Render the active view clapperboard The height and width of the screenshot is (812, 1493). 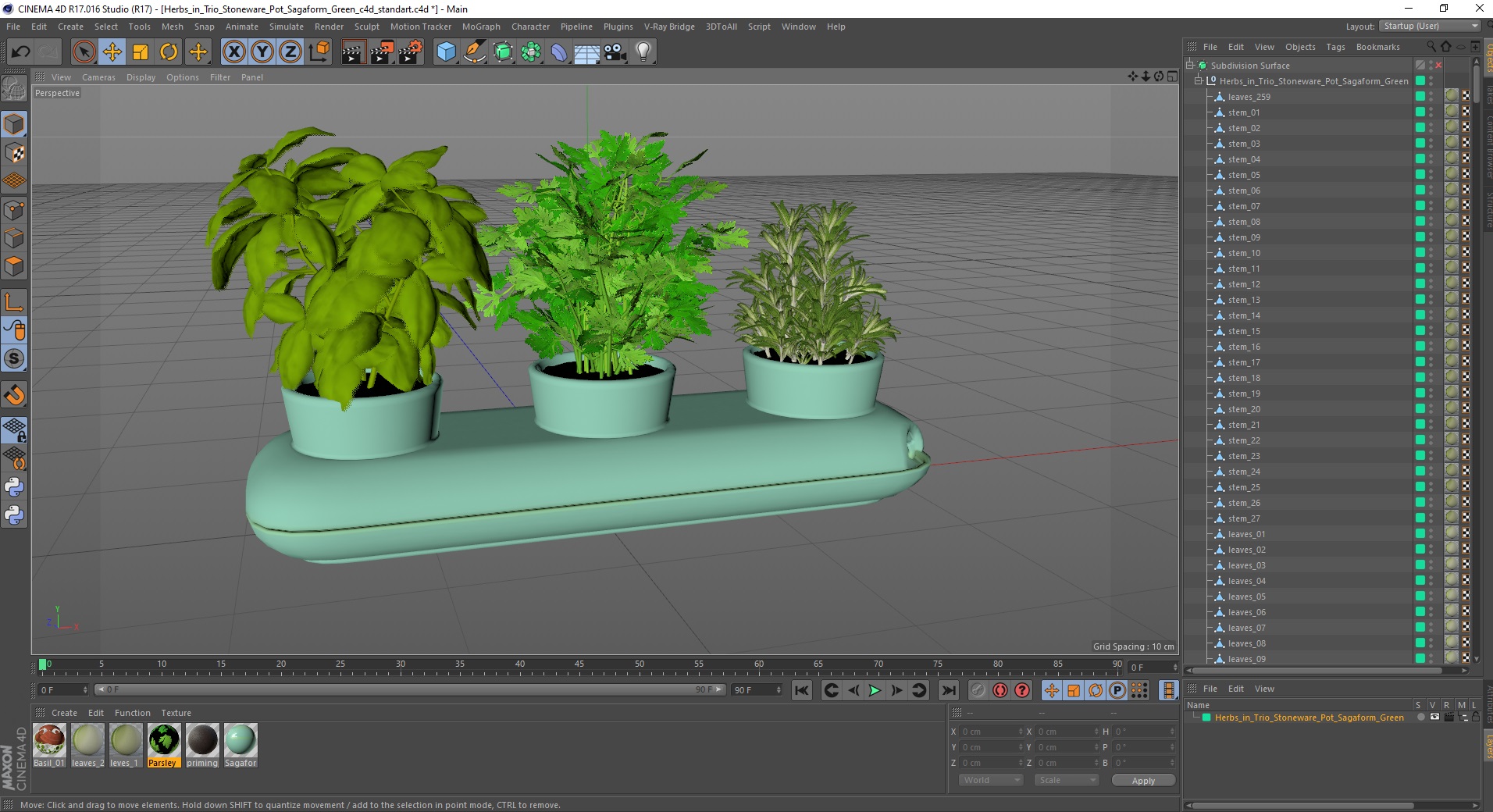pos(353,52)
